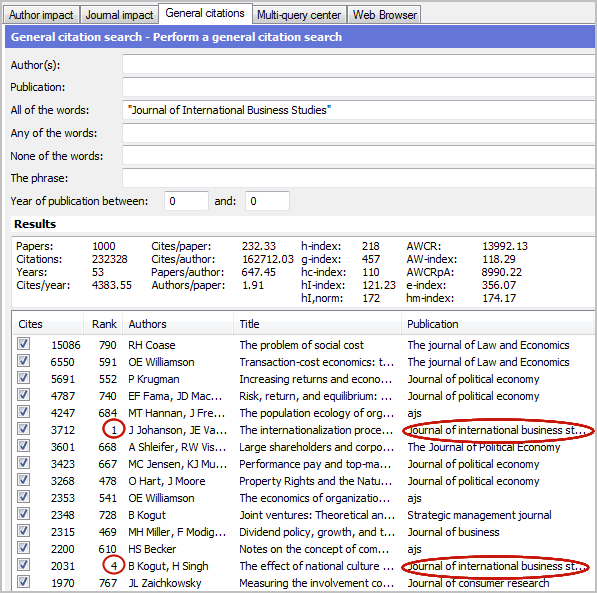Select the Any of the words field
Viewport: 597px width, 593px height.
coord(359,133)
